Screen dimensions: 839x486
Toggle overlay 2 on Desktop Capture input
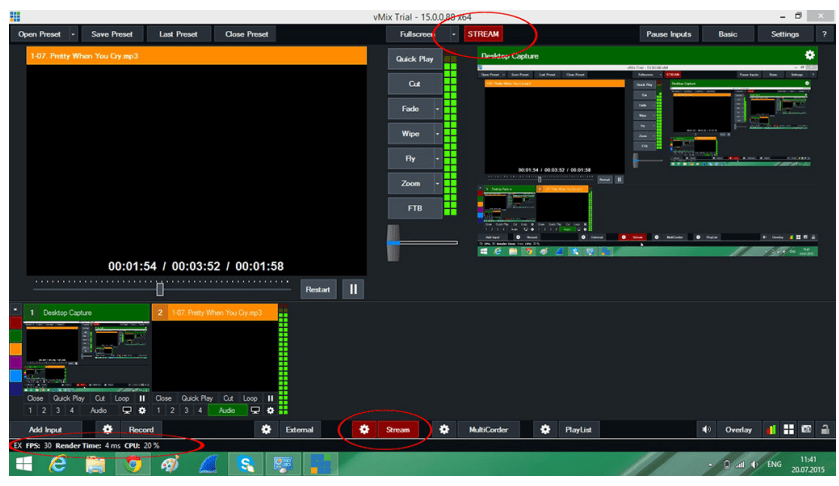pyautogui.click(x=44, y=411)
